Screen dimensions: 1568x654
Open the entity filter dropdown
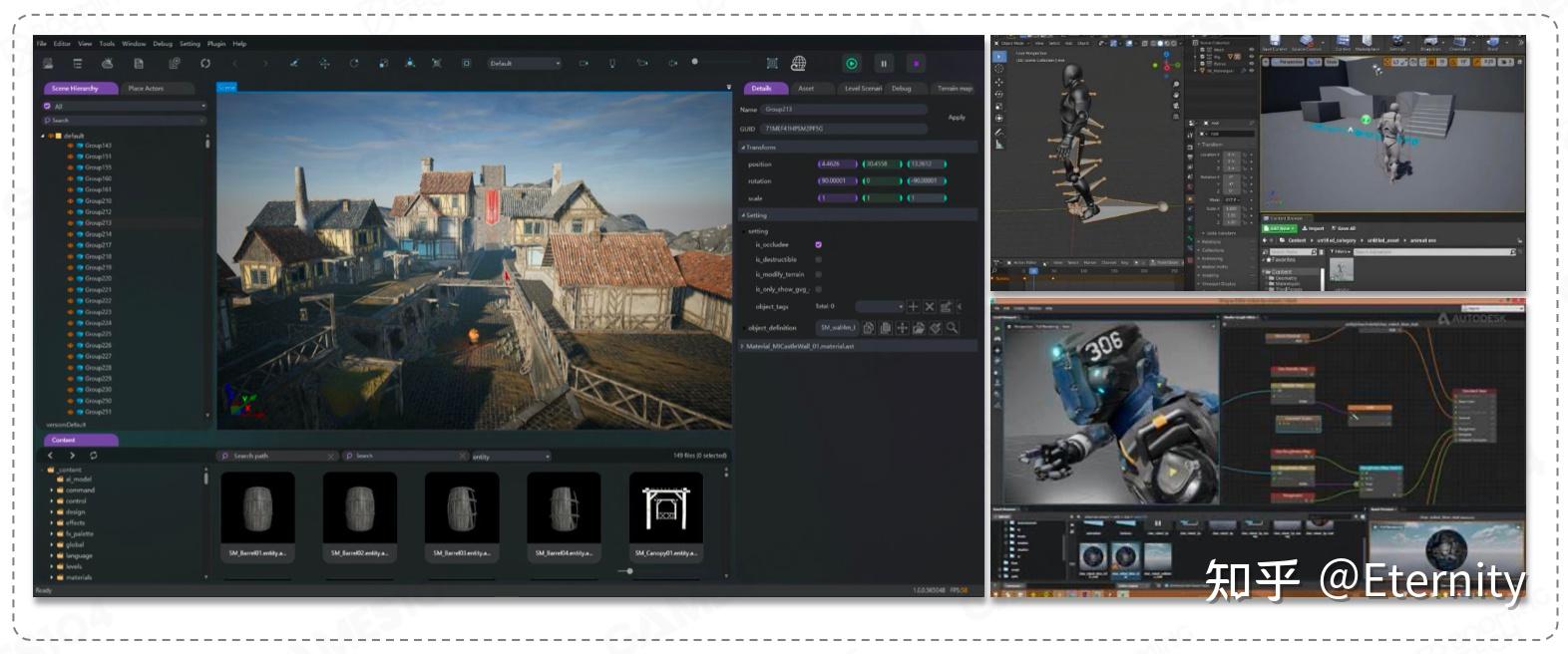(x=510, y=457)
